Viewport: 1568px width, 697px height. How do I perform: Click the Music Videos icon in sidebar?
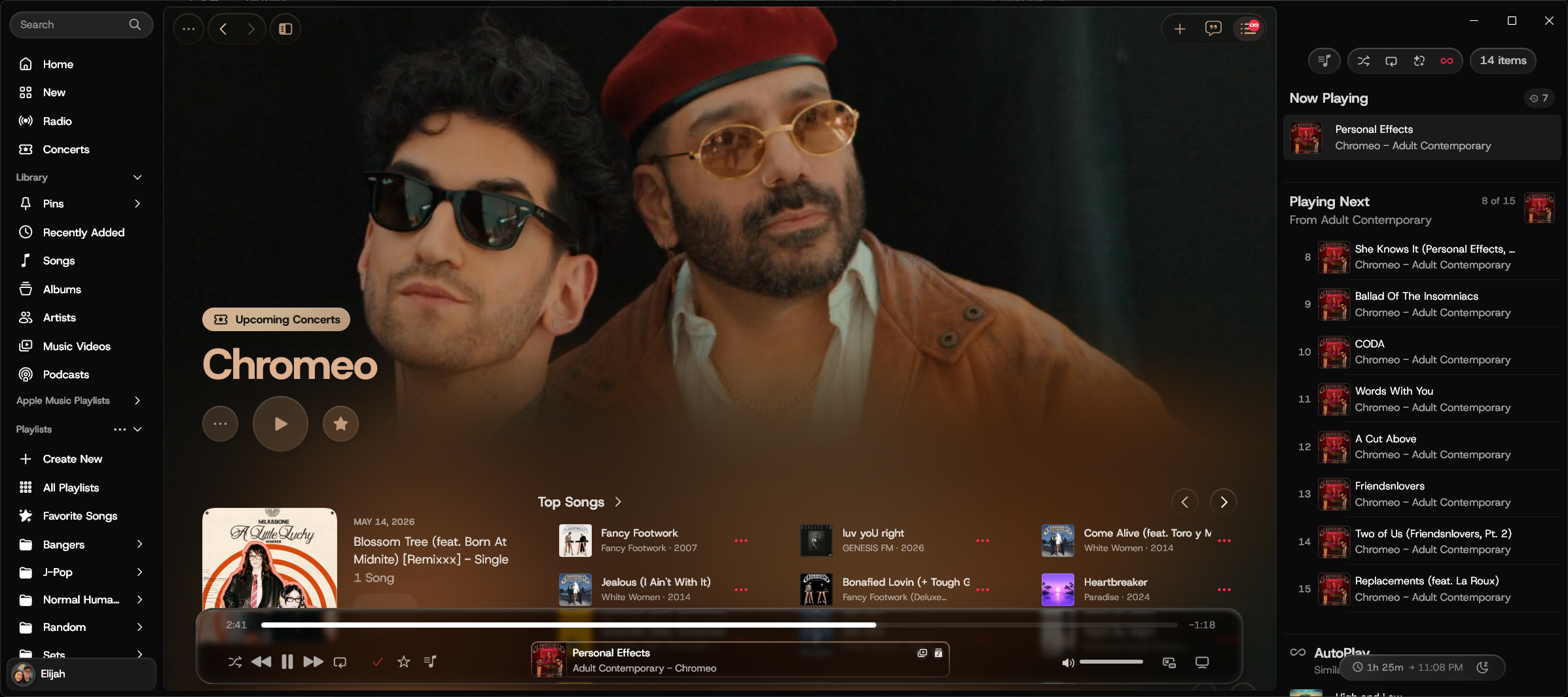pyautogui.click(x=26, y=346)
